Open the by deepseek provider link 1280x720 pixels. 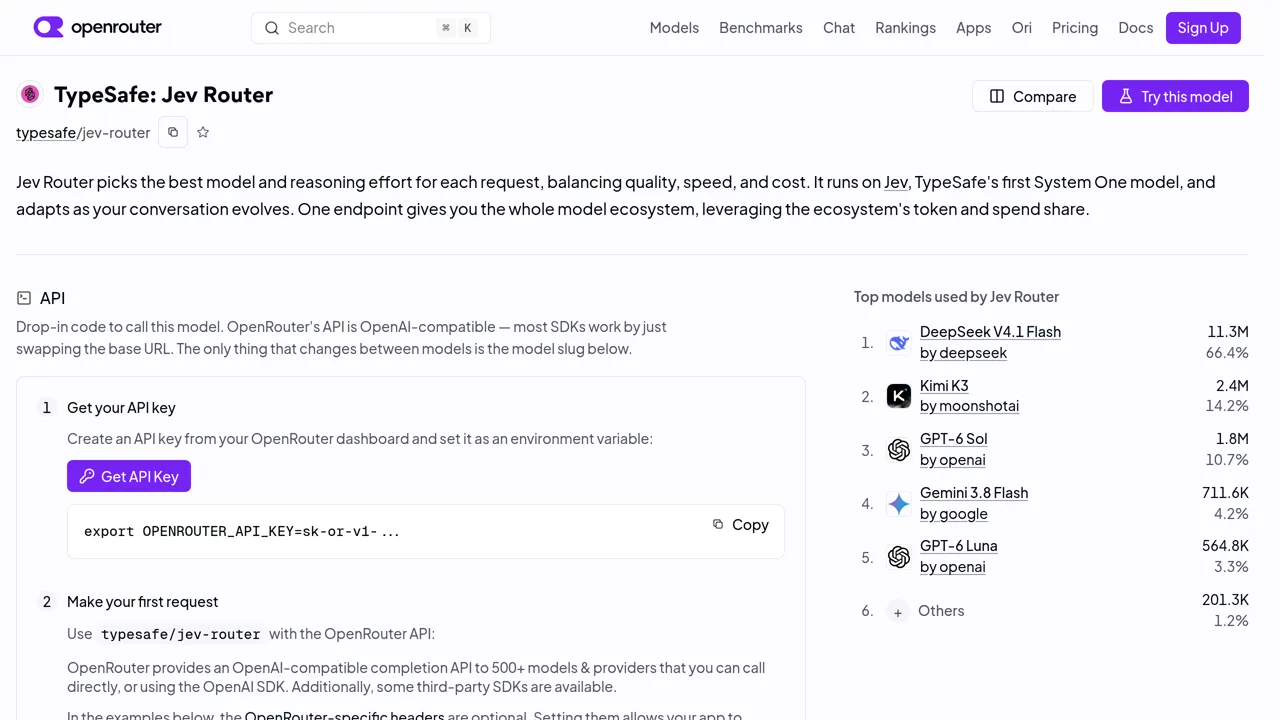[x=963, y=353]
